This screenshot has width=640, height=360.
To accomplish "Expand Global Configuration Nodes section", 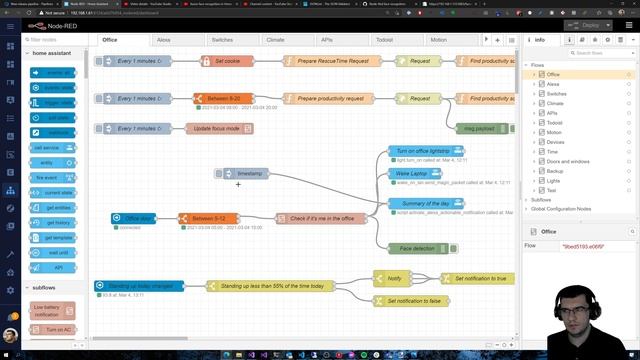I will pos(526,209).
